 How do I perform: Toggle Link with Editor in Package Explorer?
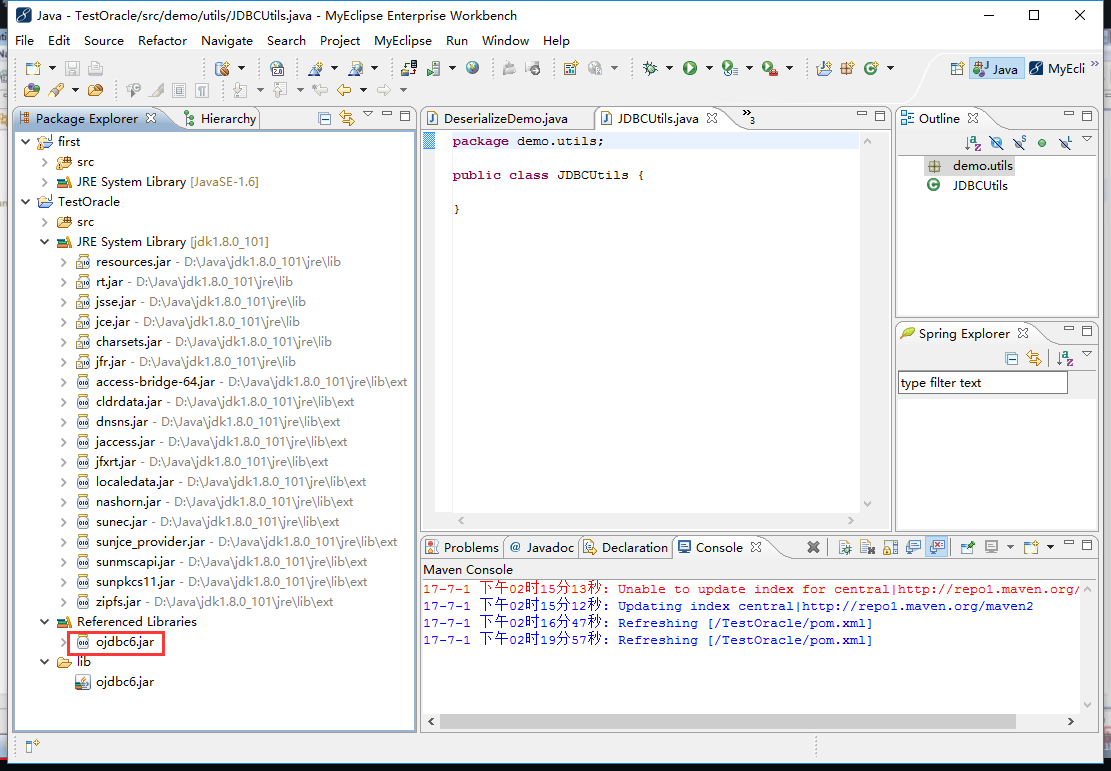[347, 119]
